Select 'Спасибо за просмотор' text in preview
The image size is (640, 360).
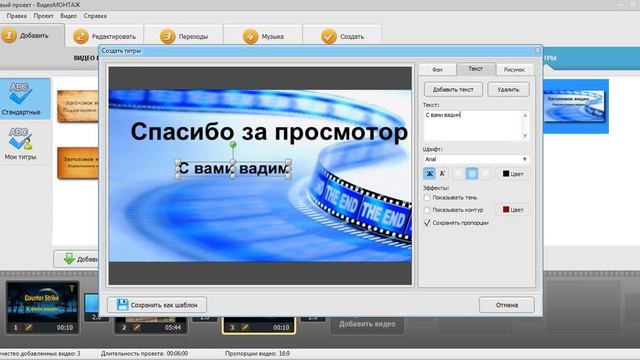tap(269, 132)
